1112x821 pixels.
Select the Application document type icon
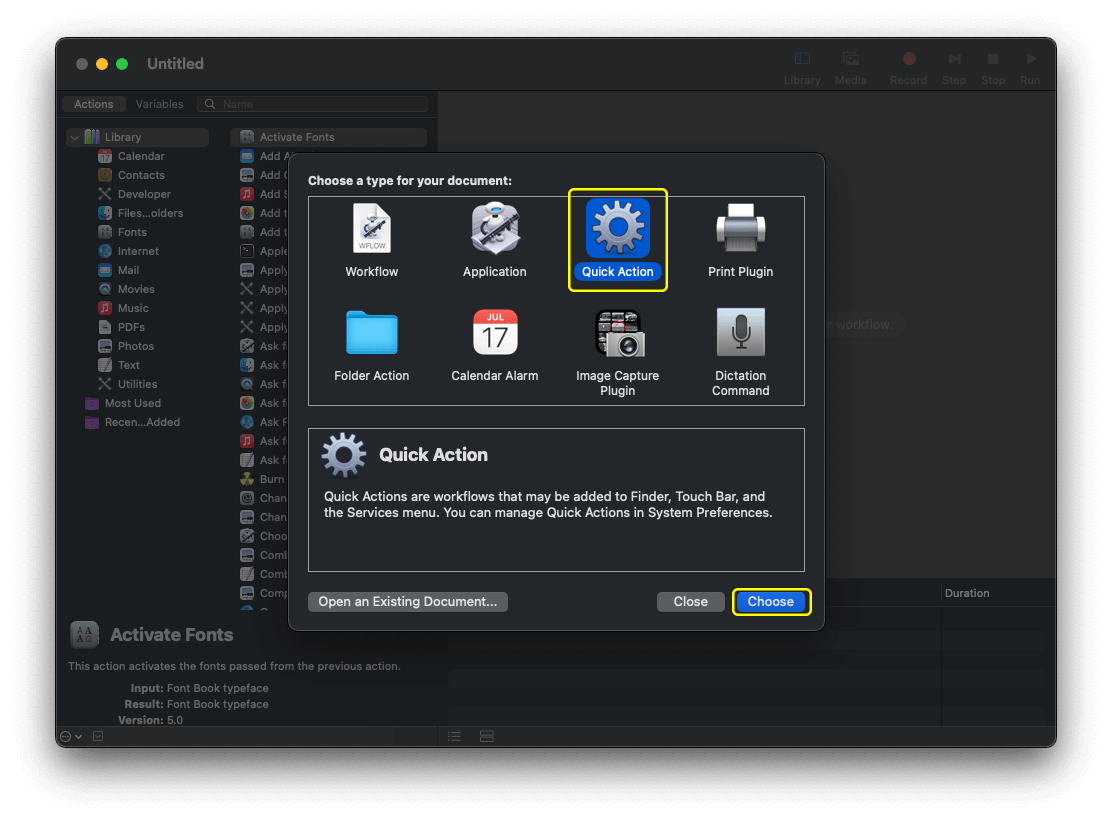tap(494, 228)
